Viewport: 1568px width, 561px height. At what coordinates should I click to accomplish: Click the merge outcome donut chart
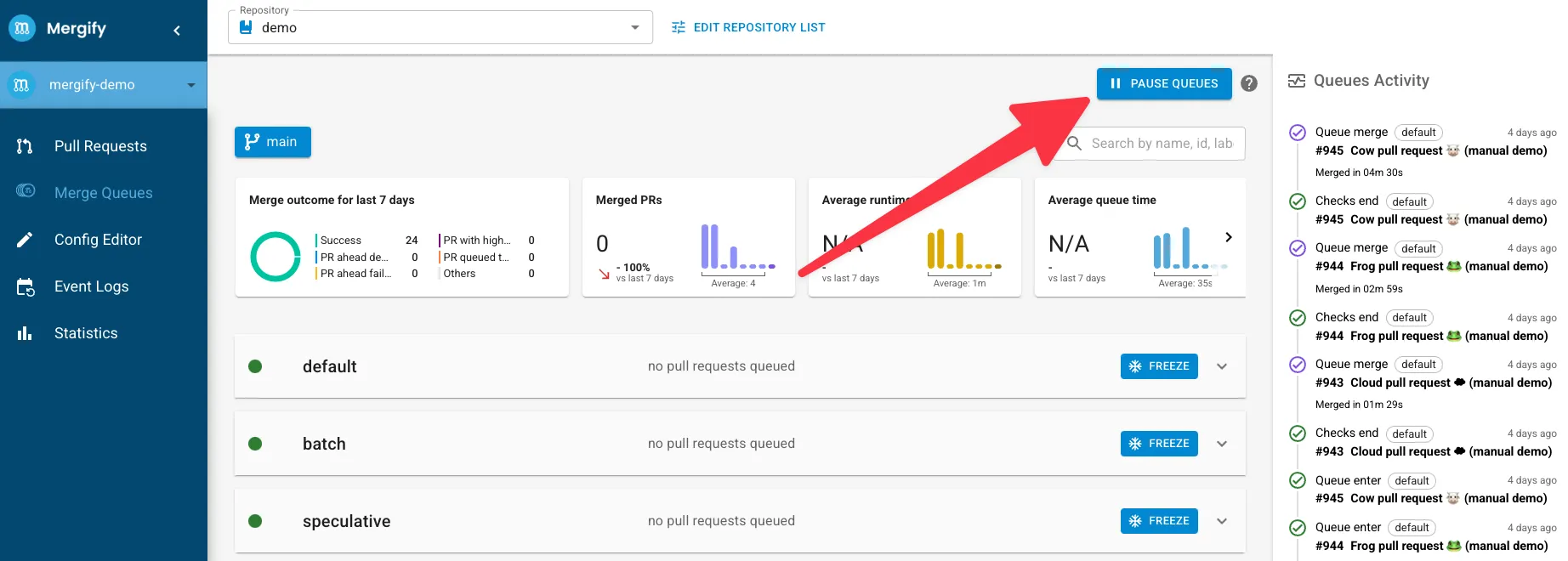tap(276, 257)
